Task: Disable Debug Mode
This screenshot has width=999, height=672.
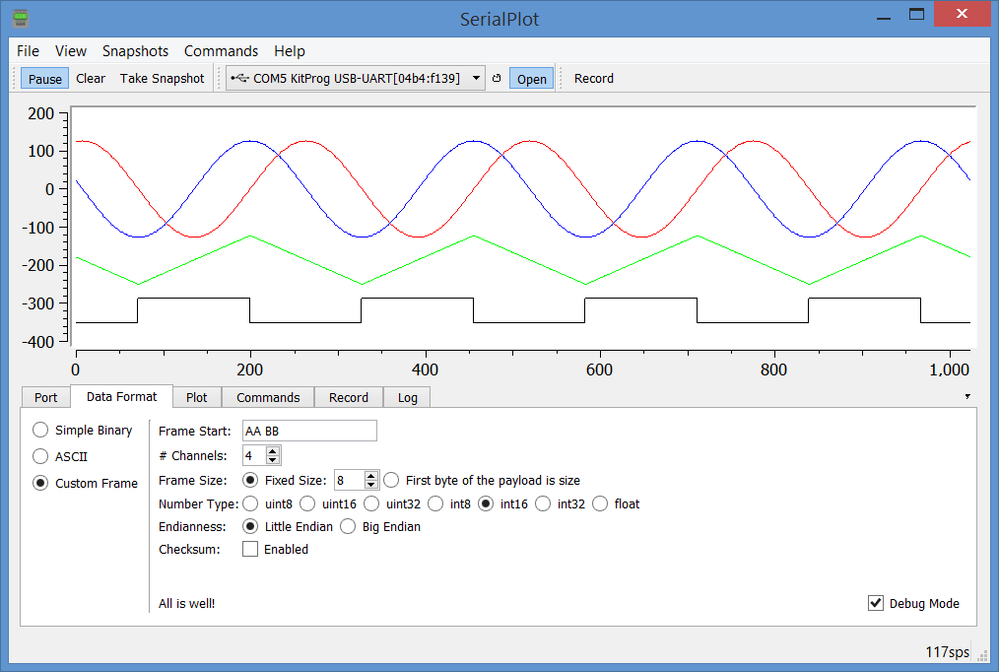Action: pos(876,603)
